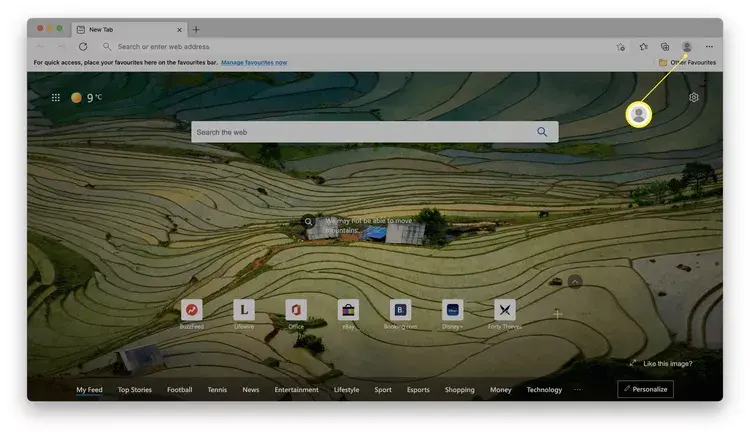Click the weather 9°C widget
The height and width of the screenshot is (437, 750).
pos(88,97)
